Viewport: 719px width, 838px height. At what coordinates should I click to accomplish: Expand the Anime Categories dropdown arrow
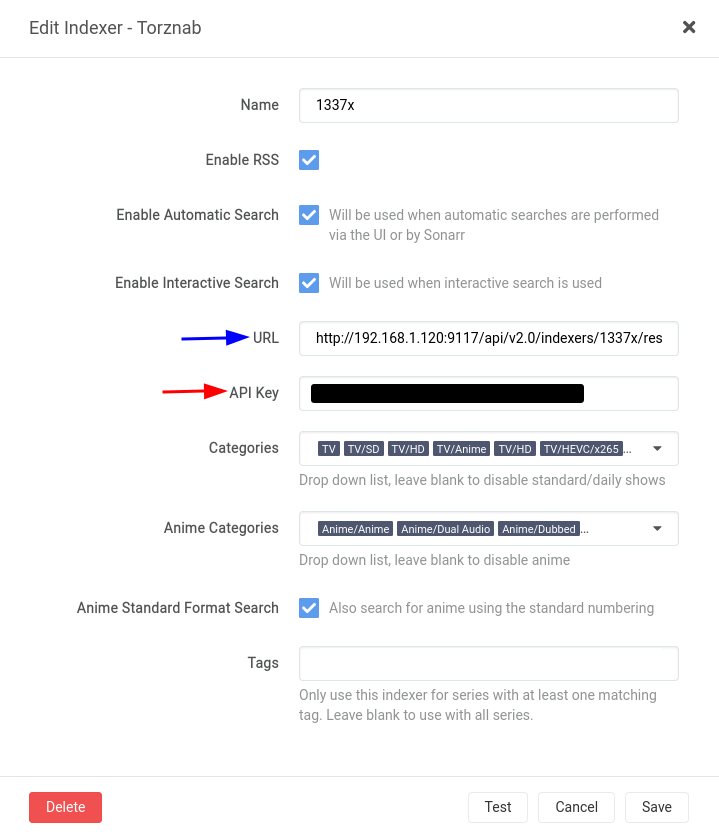(657, 529)
